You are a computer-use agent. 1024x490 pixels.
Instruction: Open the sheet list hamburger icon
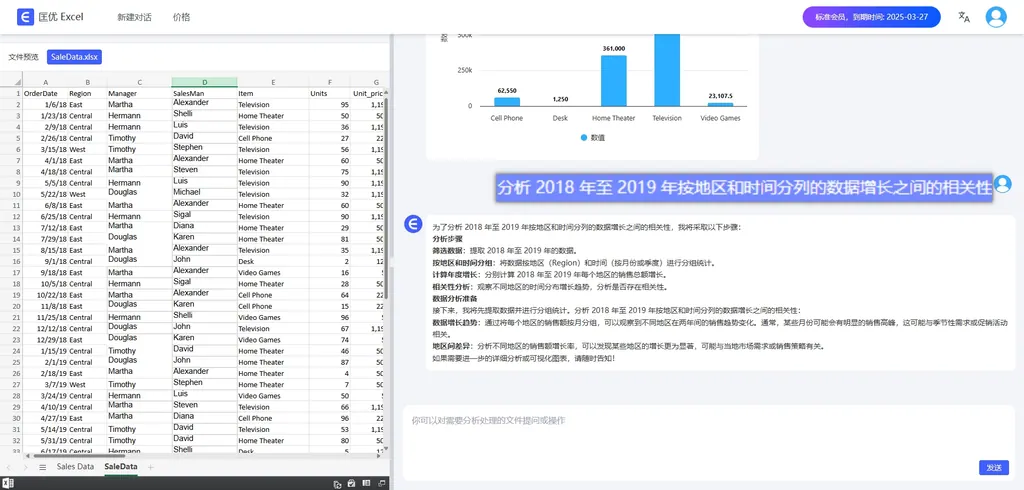point(42,467)
